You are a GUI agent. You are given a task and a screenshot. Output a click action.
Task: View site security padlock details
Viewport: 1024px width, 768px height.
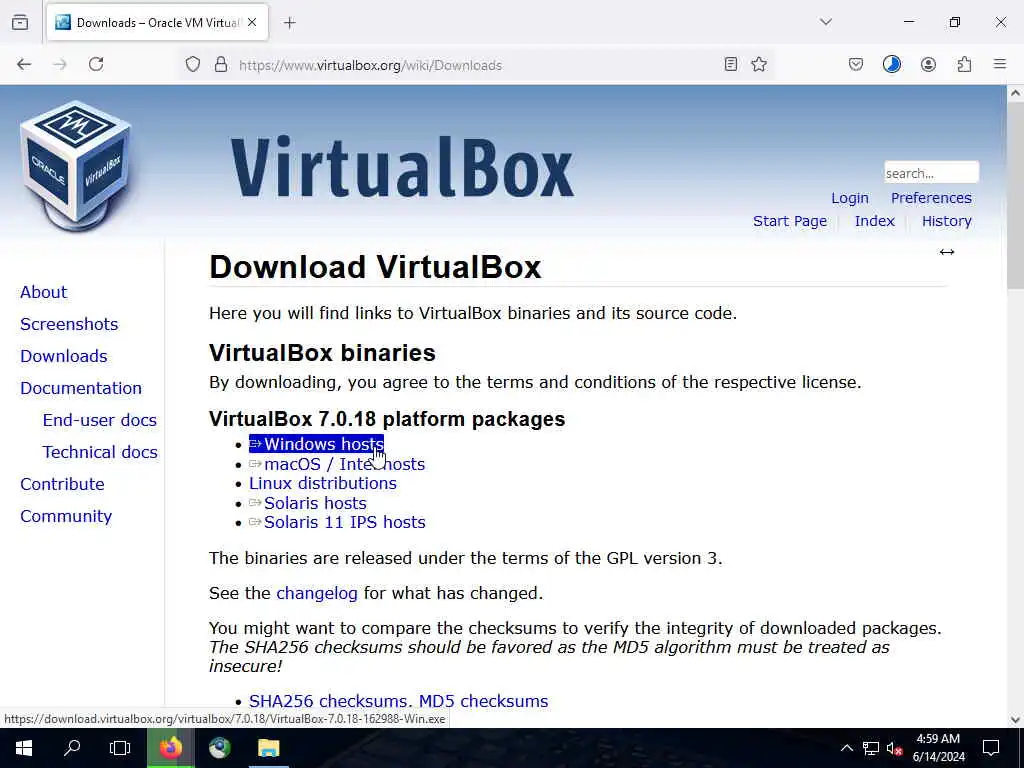(x=221, y=65)
